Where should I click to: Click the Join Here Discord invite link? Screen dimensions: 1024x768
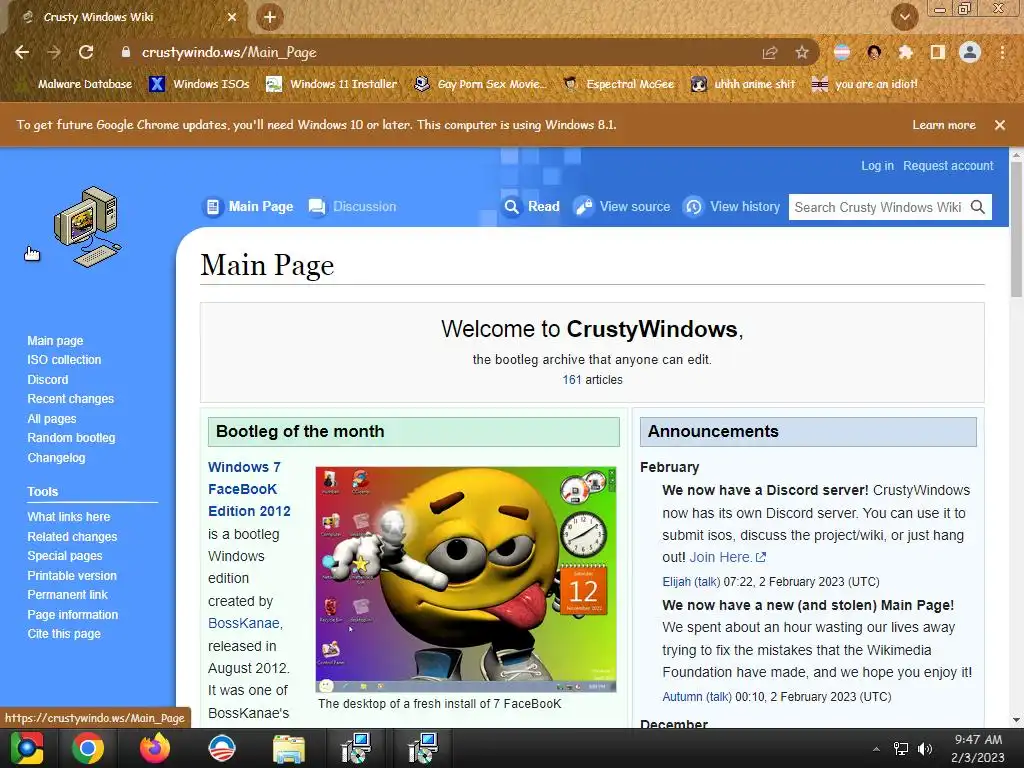(x=728, y=557)
